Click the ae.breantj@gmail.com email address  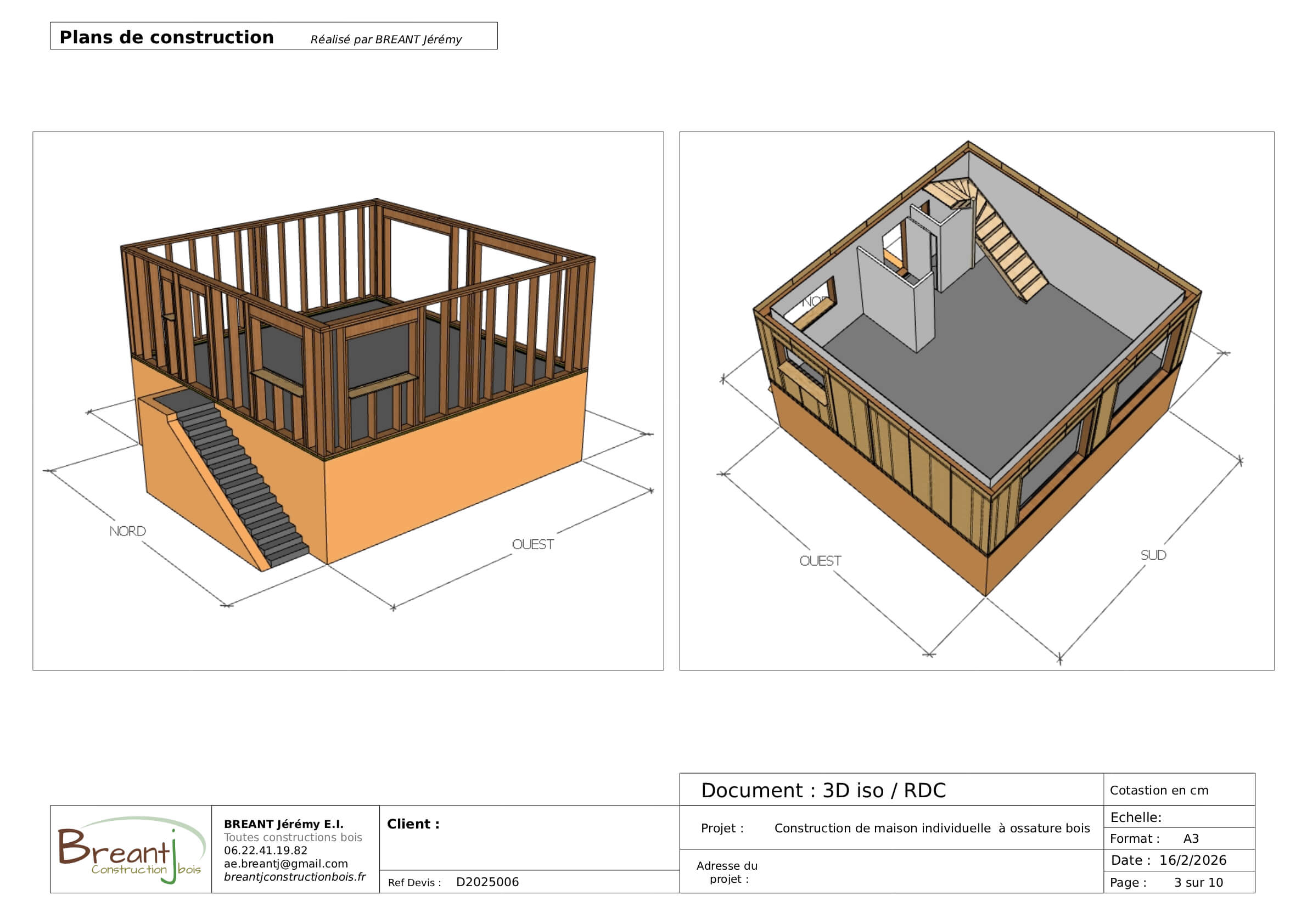tap(286, 864)
